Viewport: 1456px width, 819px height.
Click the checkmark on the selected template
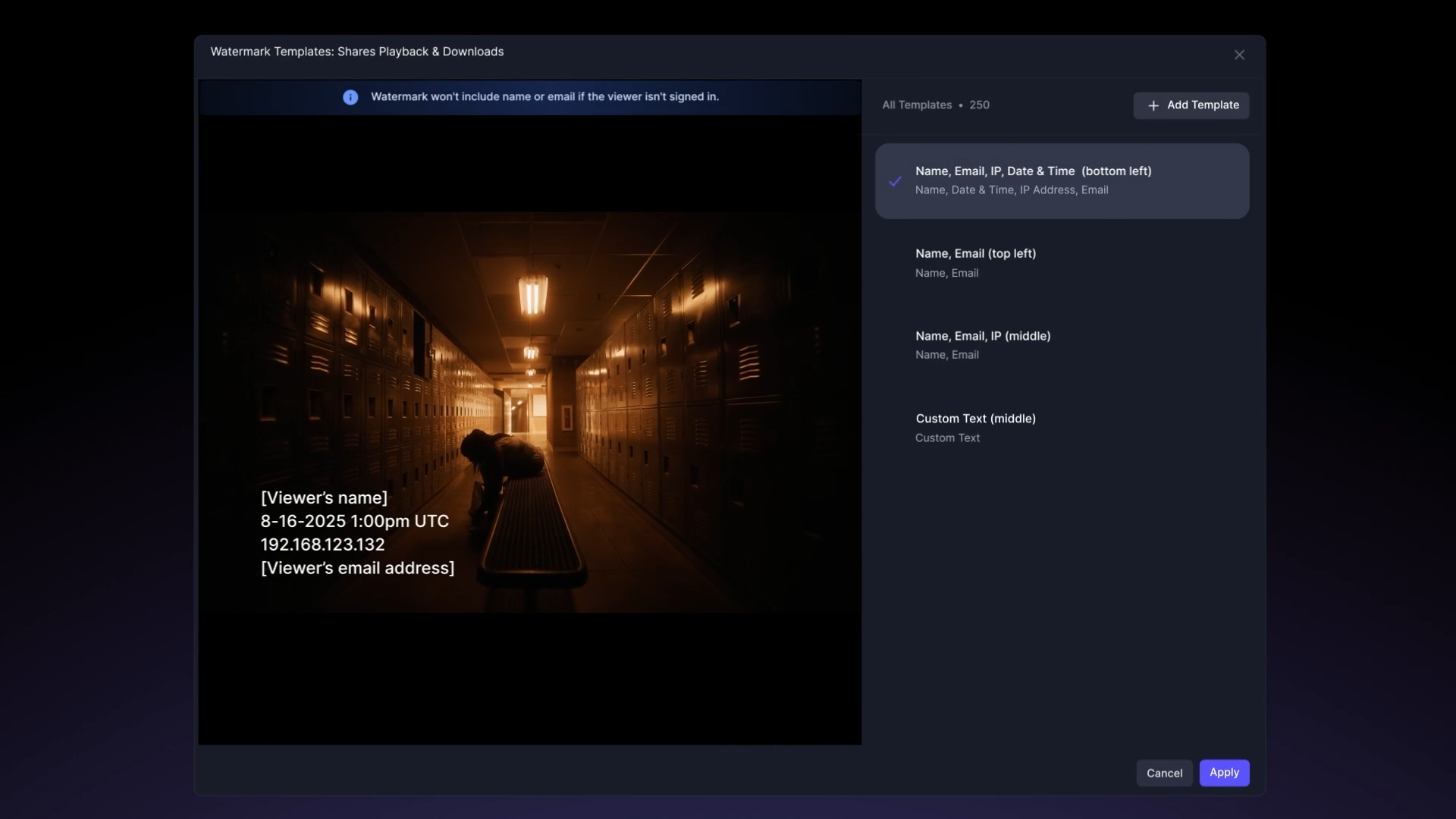pyautogui.click(x=896, y=181)
